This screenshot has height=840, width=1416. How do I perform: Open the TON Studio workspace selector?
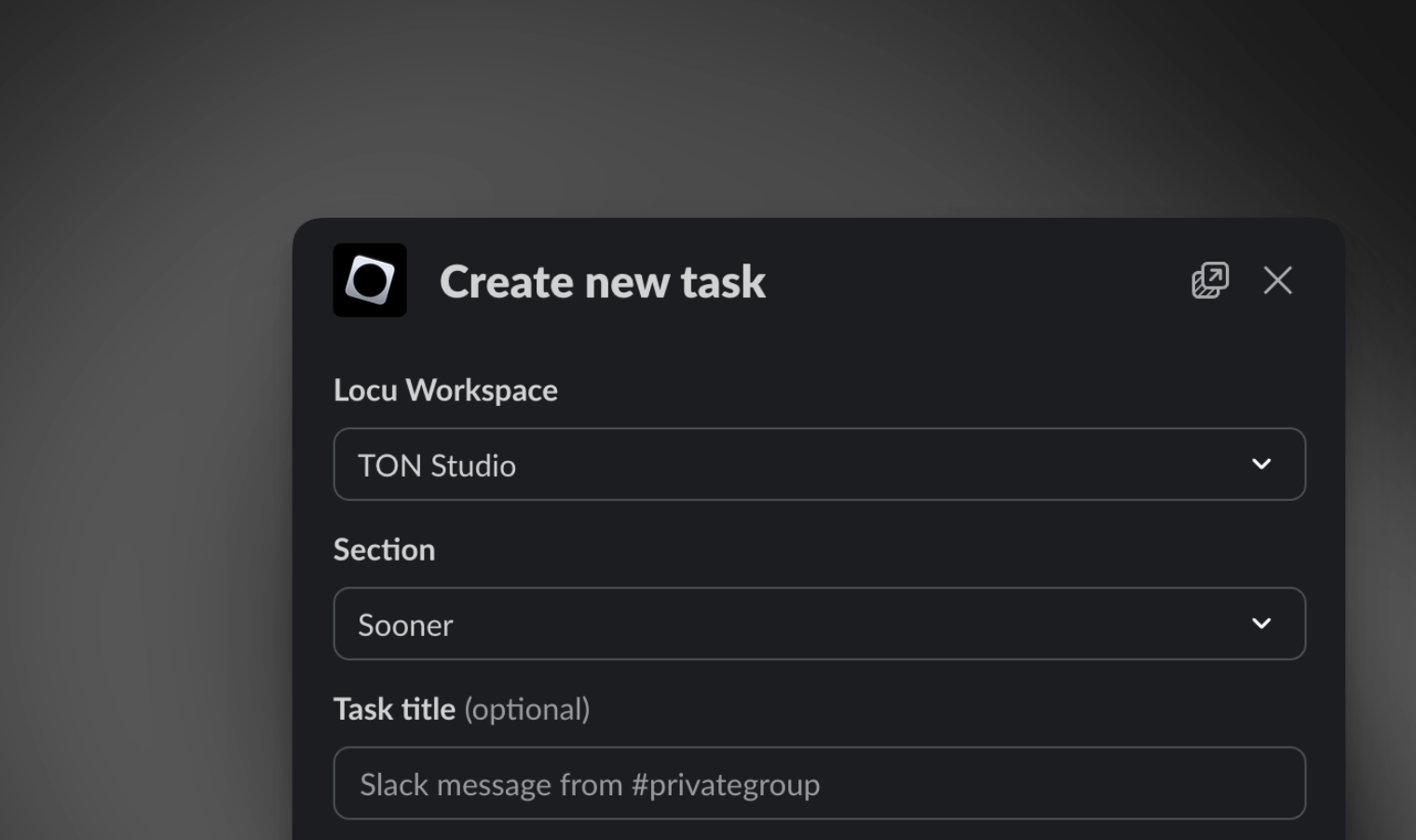[x=818, y=464]
